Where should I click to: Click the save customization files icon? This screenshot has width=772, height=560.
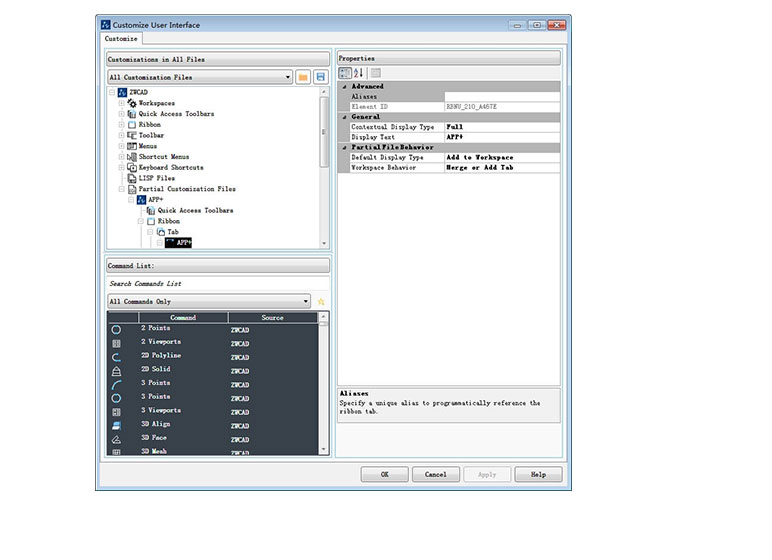click(x=321, y=77)
